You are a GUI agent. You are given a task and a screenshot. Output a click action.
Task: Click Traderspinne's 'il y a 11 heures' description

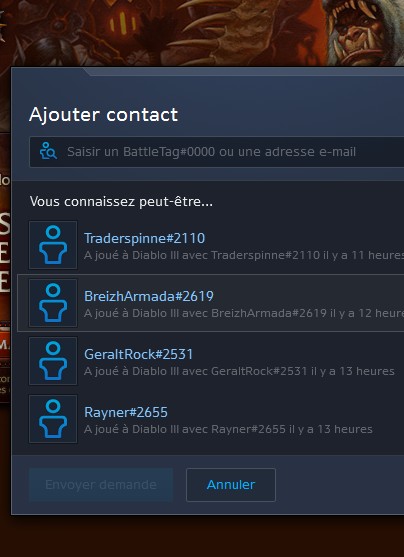[244, 255]
